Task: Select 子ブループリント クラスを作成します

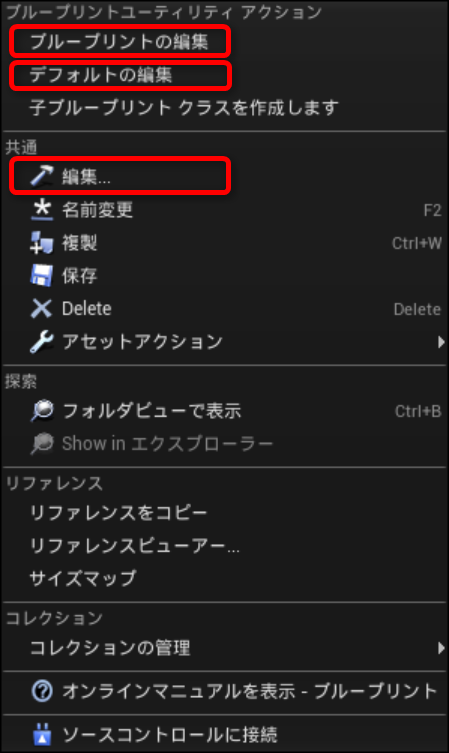Action: coord(184,108)
